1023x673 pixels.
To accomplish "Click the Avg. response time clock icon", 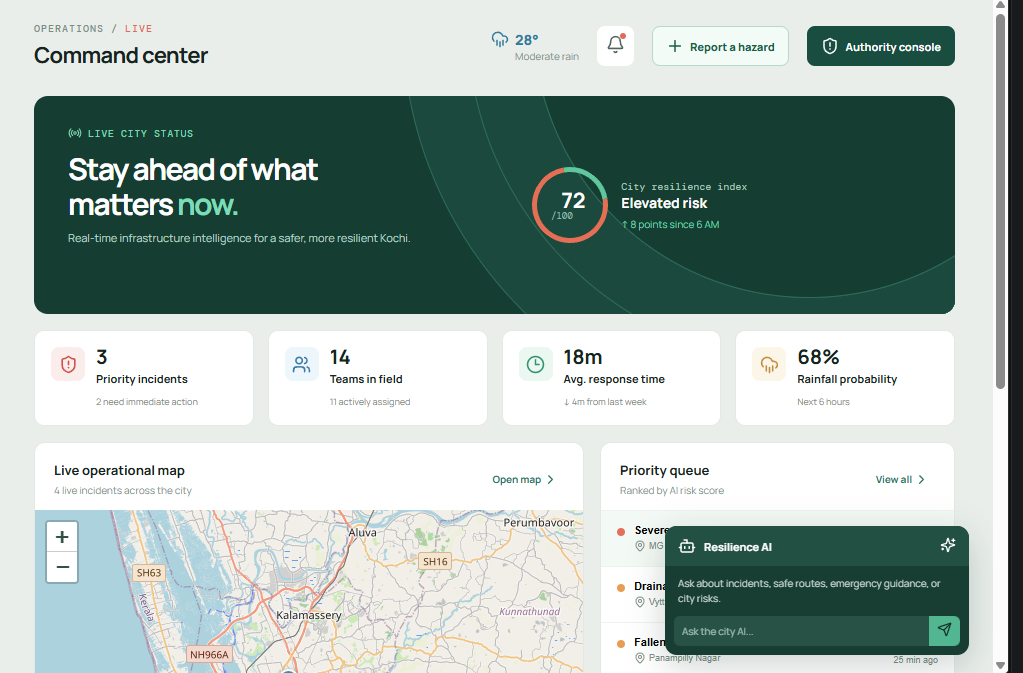I will [535, 364].
